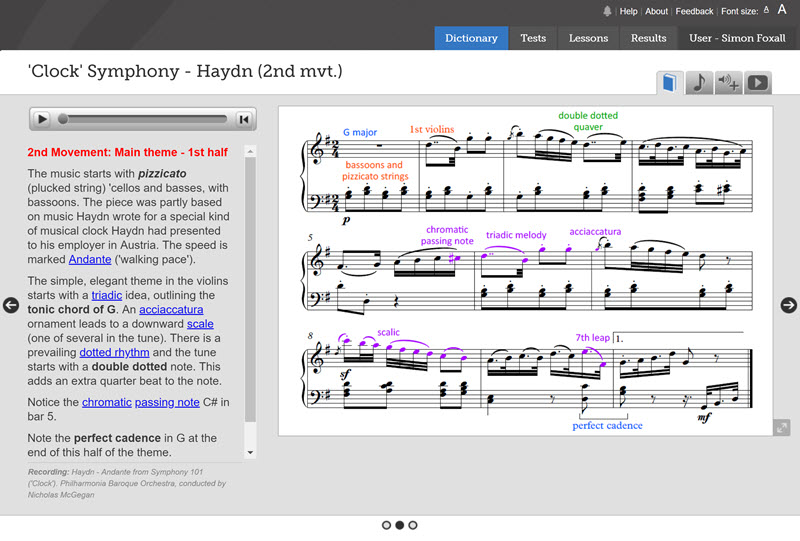Go to the previous page arrow

tap(11, 305)
